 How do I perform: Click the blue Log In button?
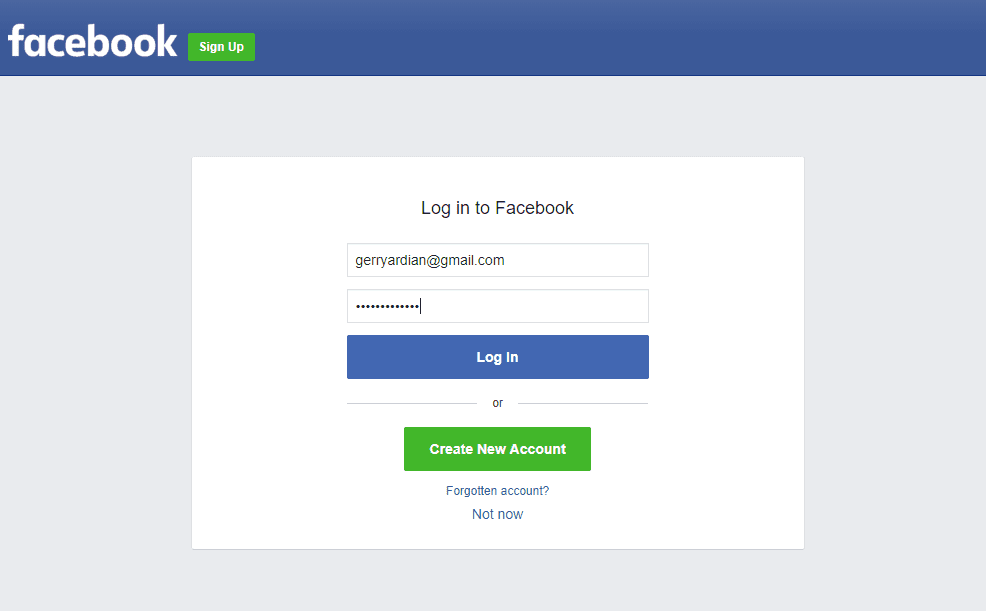[497, 357]
